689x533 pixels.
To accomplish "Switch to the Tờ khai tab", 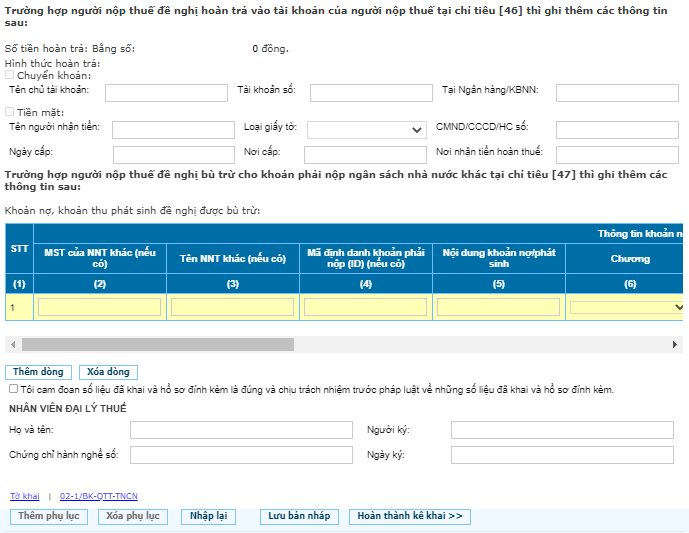I will tap(24, 496).
